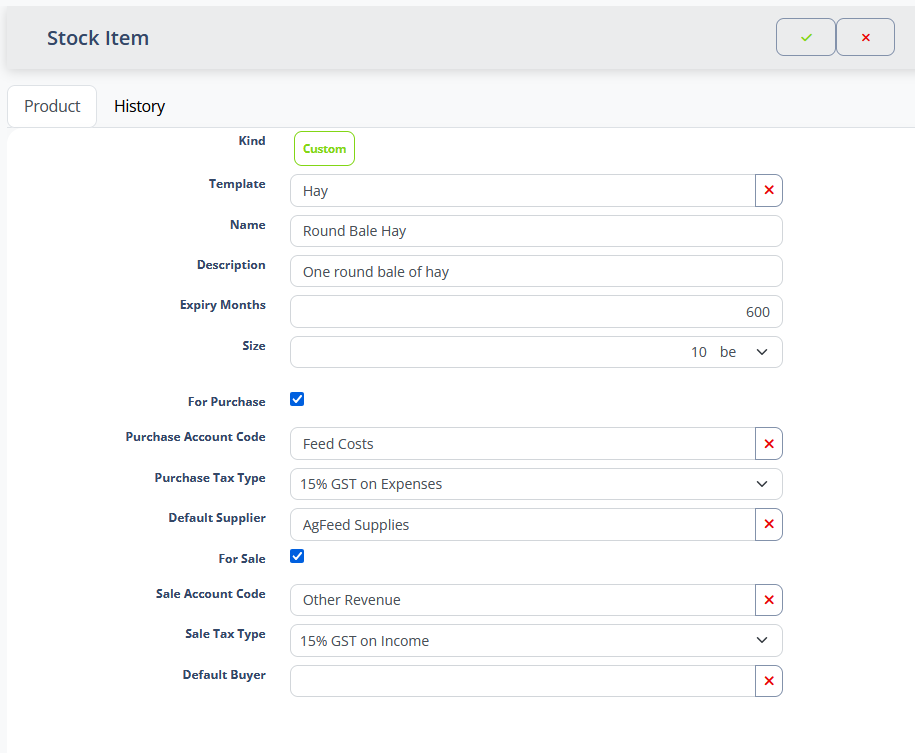915x753 pixels.
Task: Uncheck the For Purchase checkbox
Action: pyautogui.click(x=297, y=400)
